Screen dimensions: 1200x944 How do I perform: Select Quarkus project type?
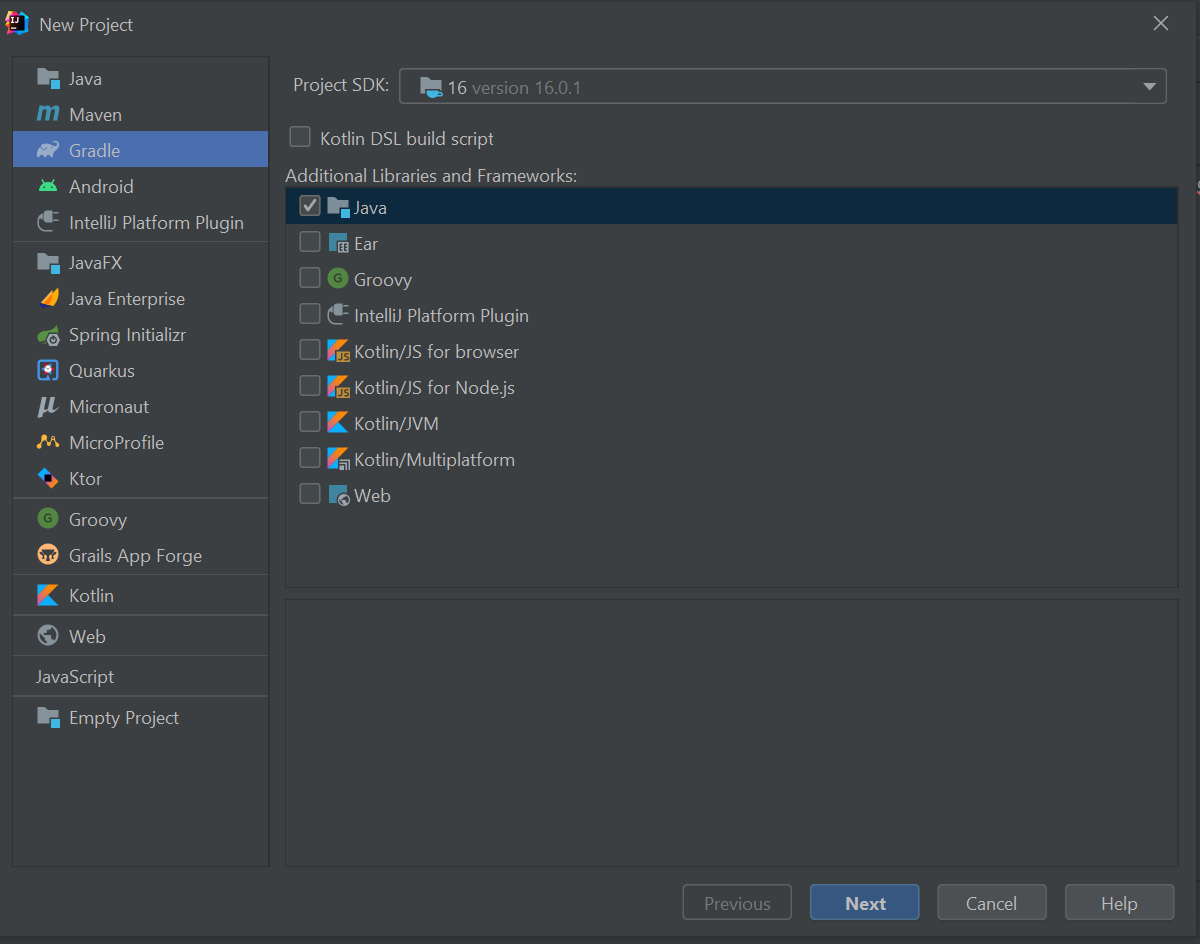pyautogui.click(x=140, y=370)
